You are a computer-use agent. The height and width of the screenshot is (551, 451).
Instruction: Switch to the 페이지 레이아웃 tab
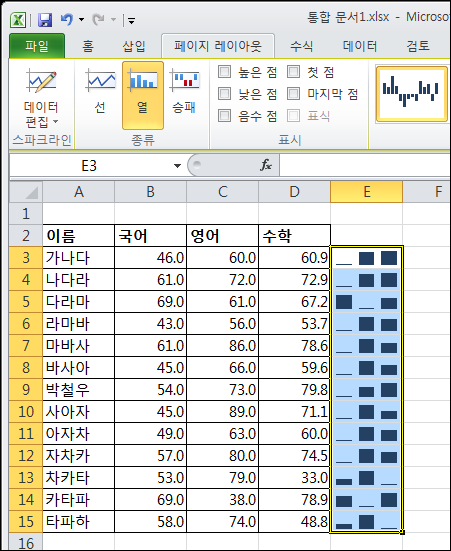pos(218,46)
